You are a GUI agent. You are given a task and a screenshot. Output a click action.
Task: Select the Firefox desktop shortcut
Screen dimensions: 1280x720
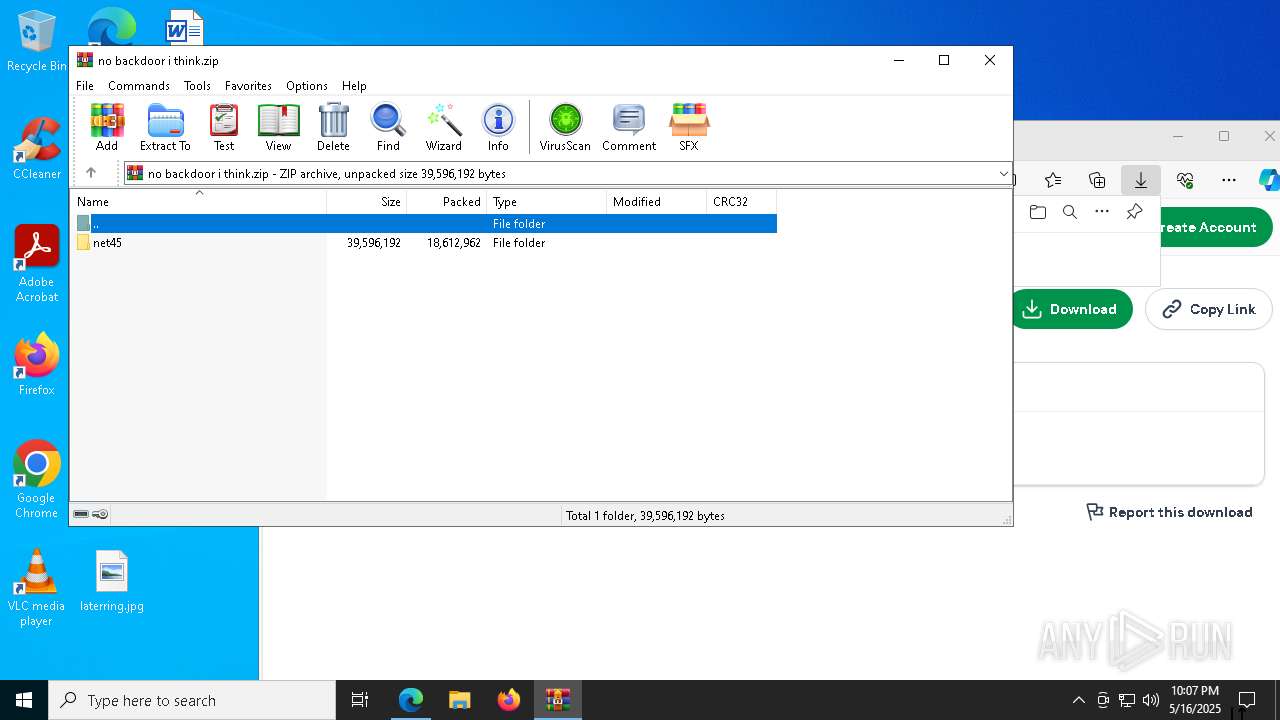pyautogui.click(x=36, y=364)
